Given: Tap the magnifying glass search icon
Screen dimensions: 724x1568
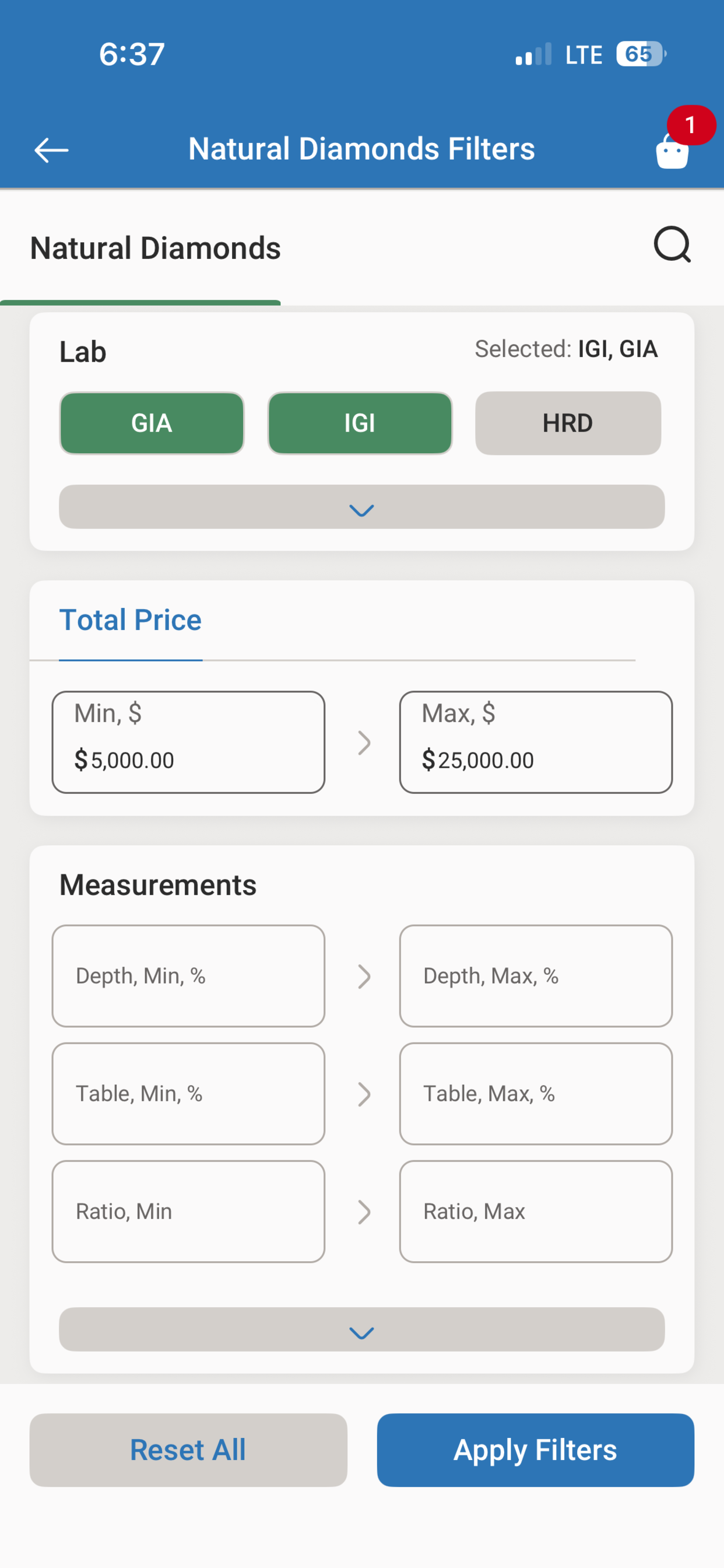Looking at the screenshot, I should (x=672, y=244).
